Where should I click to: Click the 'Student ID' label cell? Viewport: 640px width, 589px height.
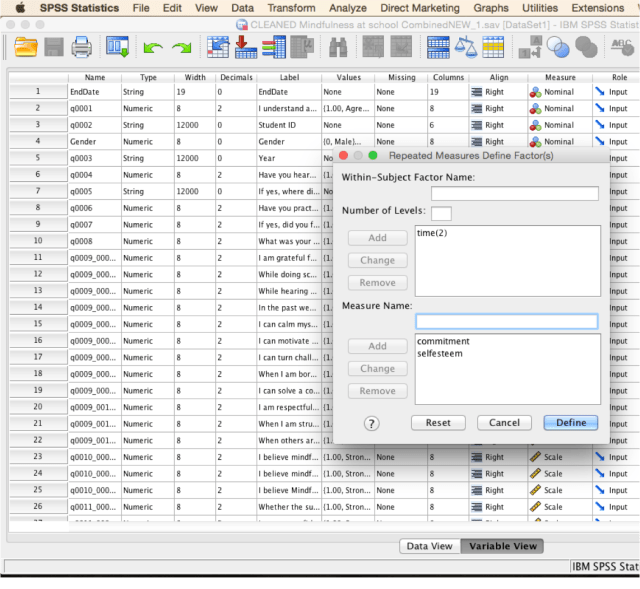coord(289,125)
